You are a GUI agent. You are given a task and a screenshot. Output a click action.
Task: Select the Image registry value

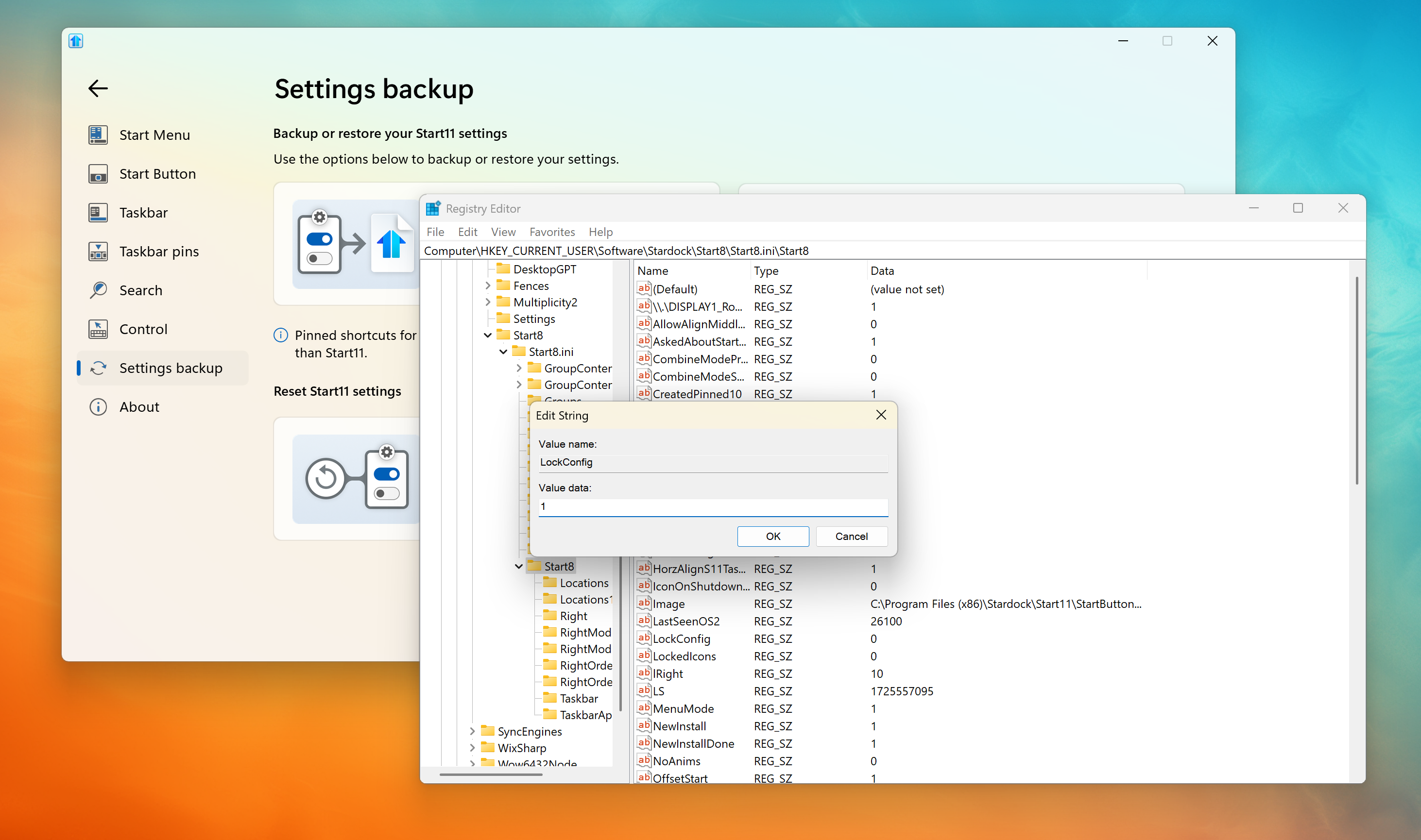tap(668, 604)
